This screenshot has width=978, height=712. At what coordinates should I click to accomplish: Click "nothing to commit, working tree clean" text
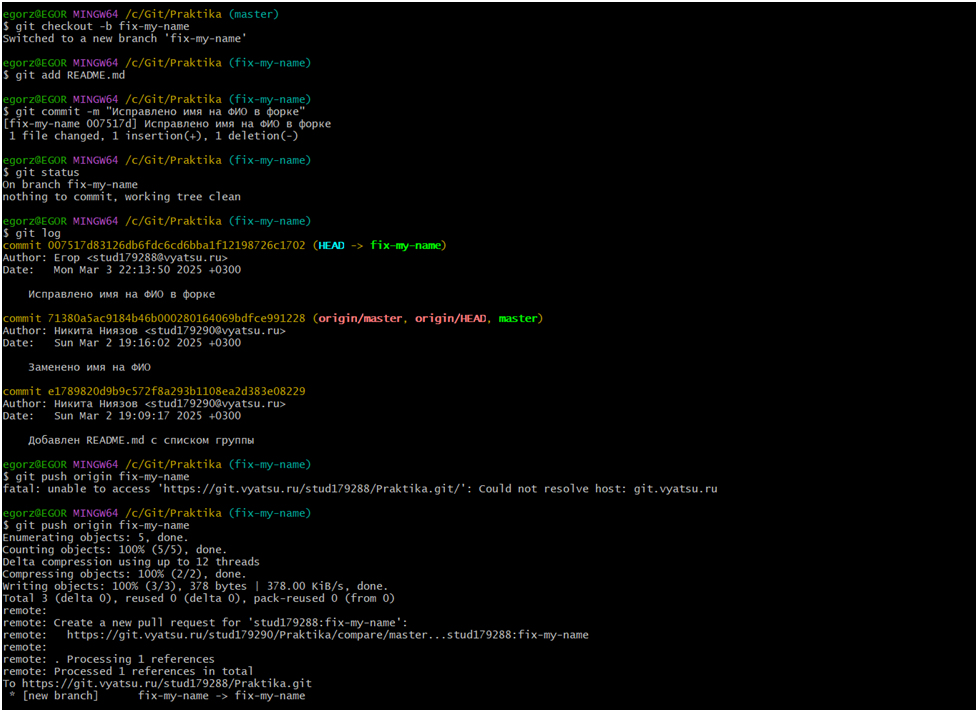(121, 197)
